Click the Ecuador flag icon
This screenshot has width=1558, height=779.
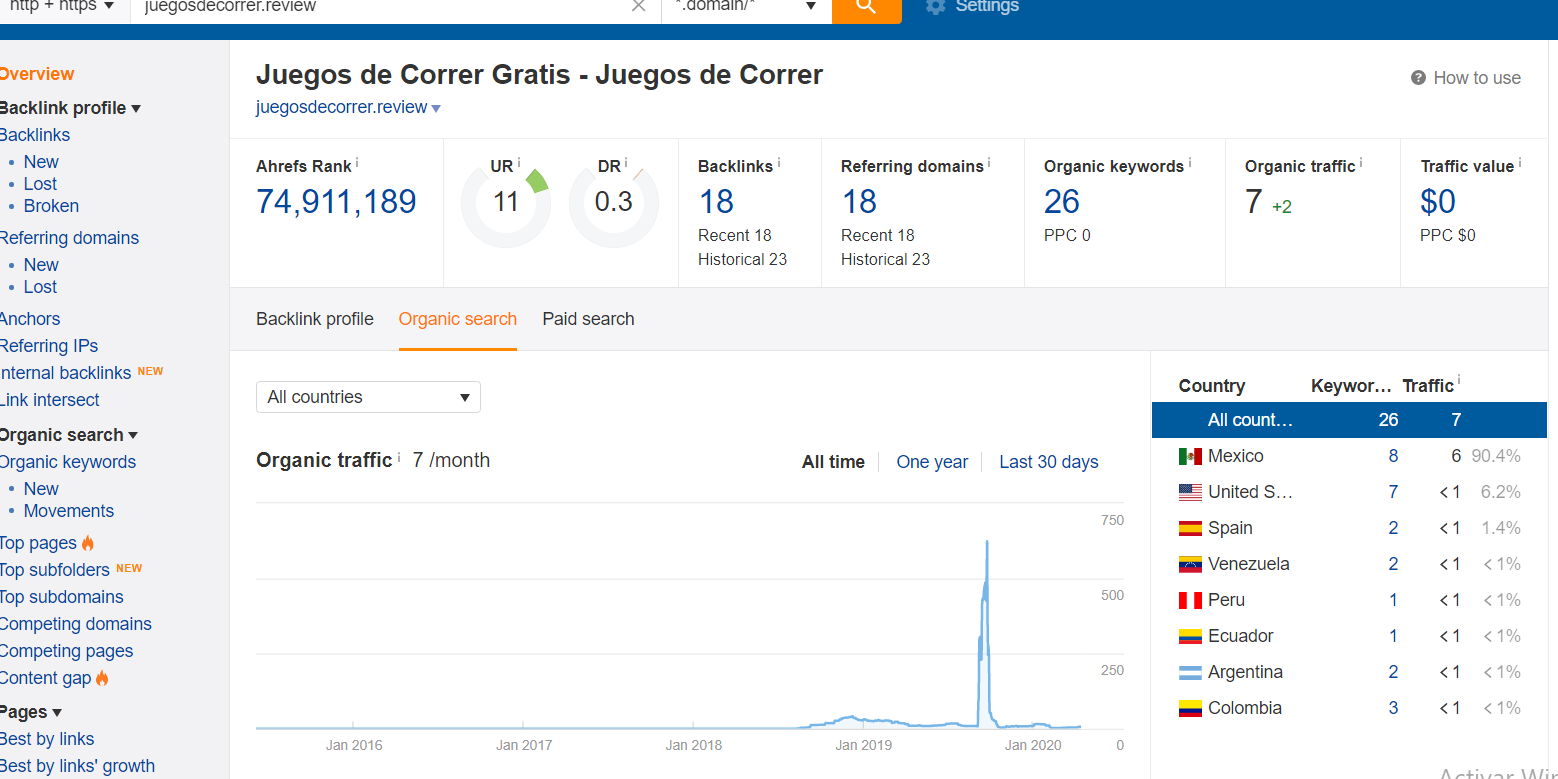pos(1190,636)
